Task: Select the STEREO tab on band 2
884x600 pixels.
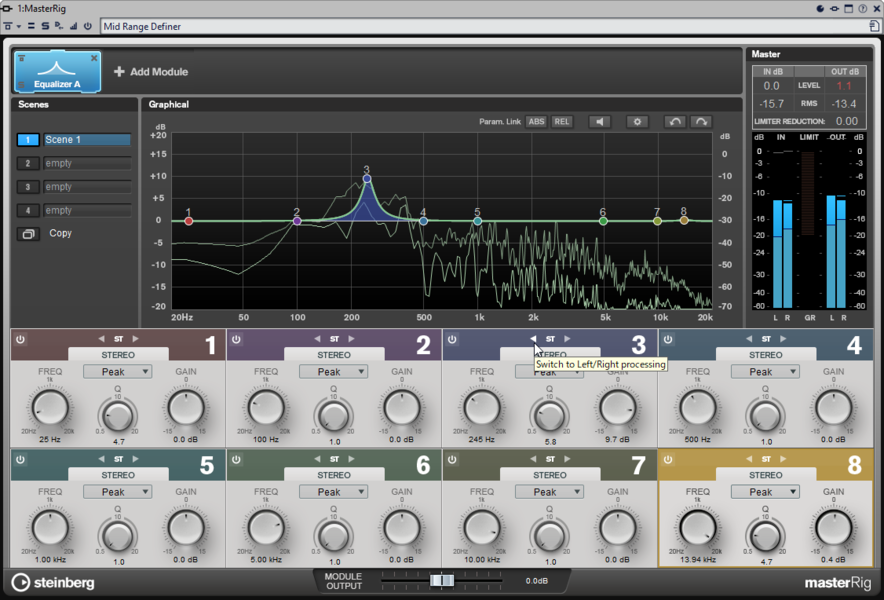Action: coord(334,355)
